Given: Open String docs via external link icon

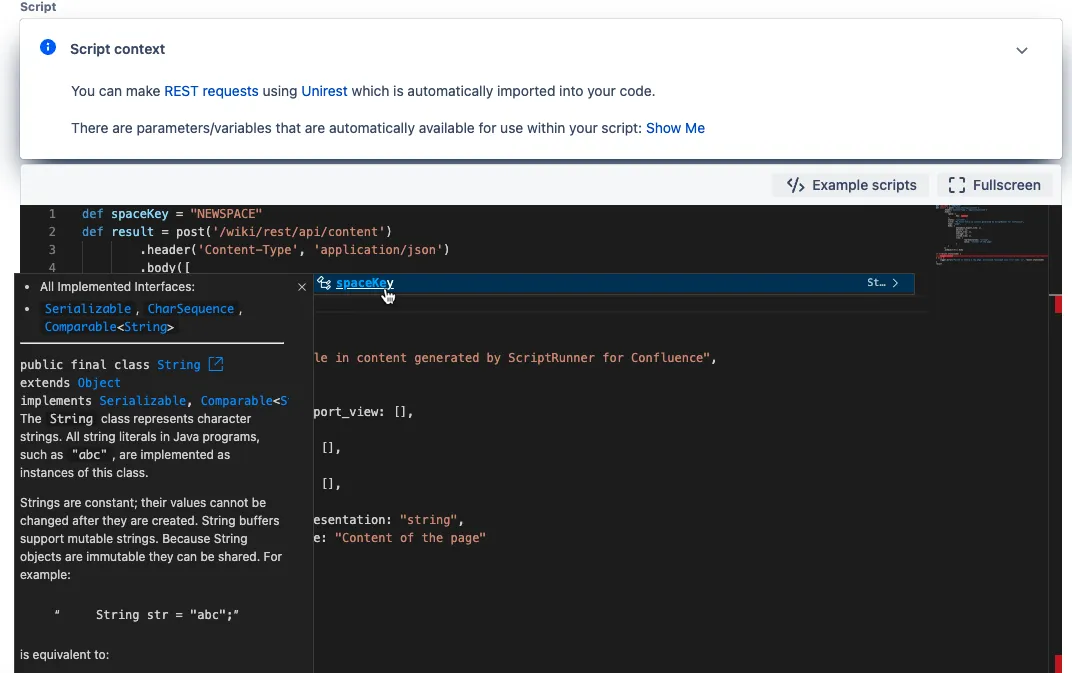Looking at the screenshot, I should pos(215,364).
